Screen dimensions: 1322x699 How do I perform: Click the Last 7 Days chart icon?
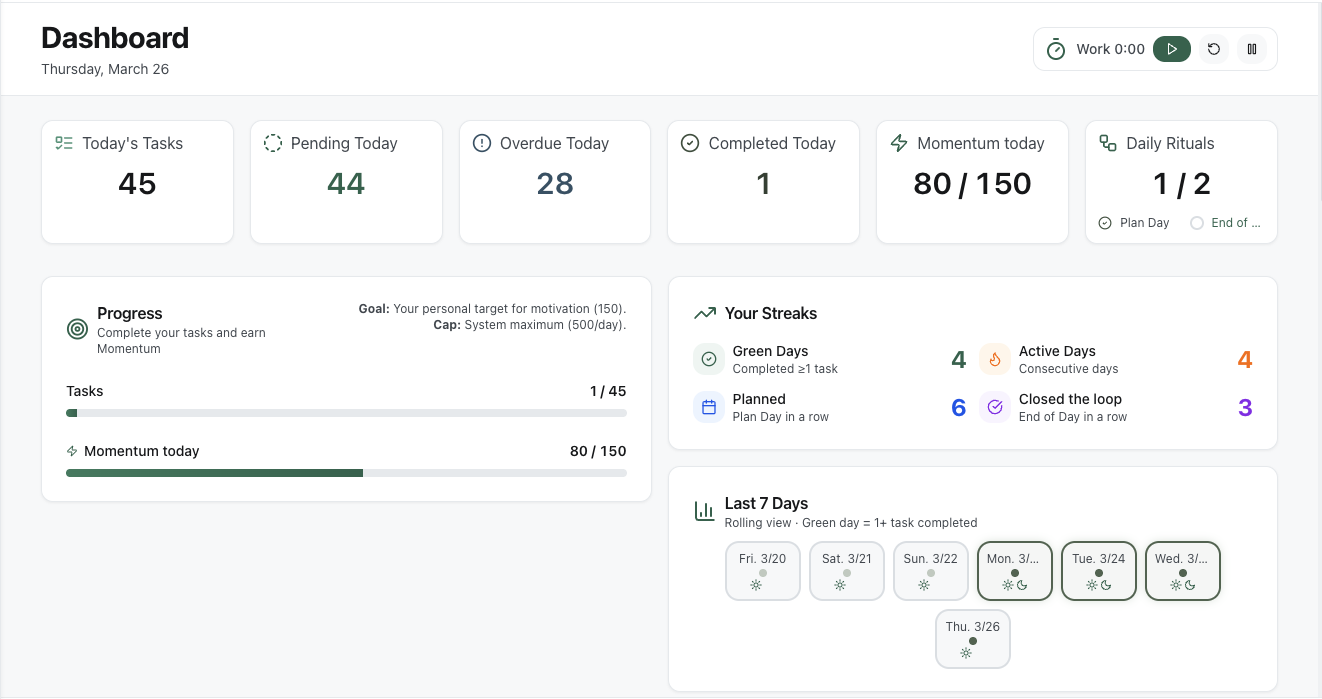pyautogui.click(x=705, y=510)
